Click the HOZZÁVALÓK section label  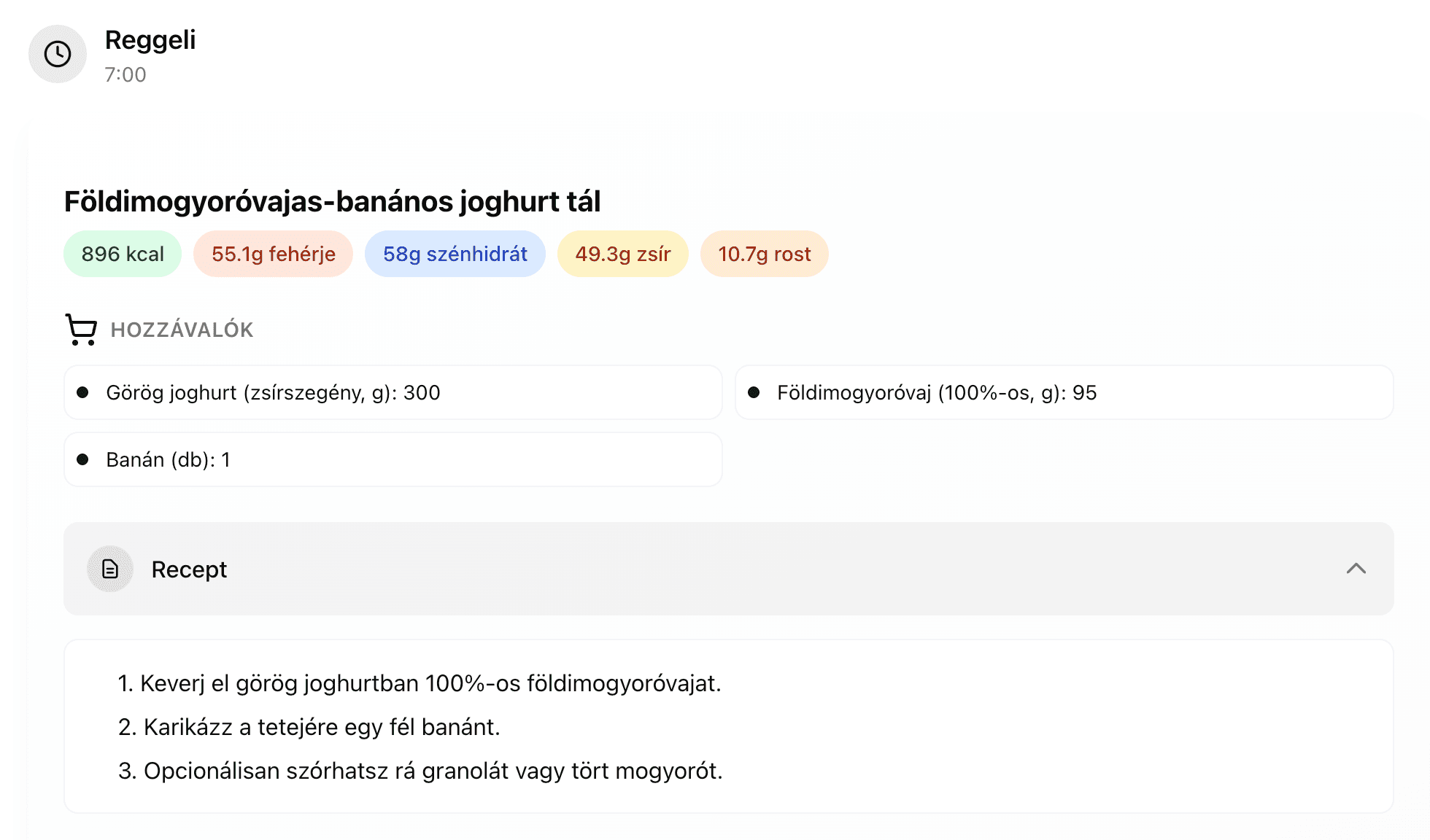(x=182, y=330)
